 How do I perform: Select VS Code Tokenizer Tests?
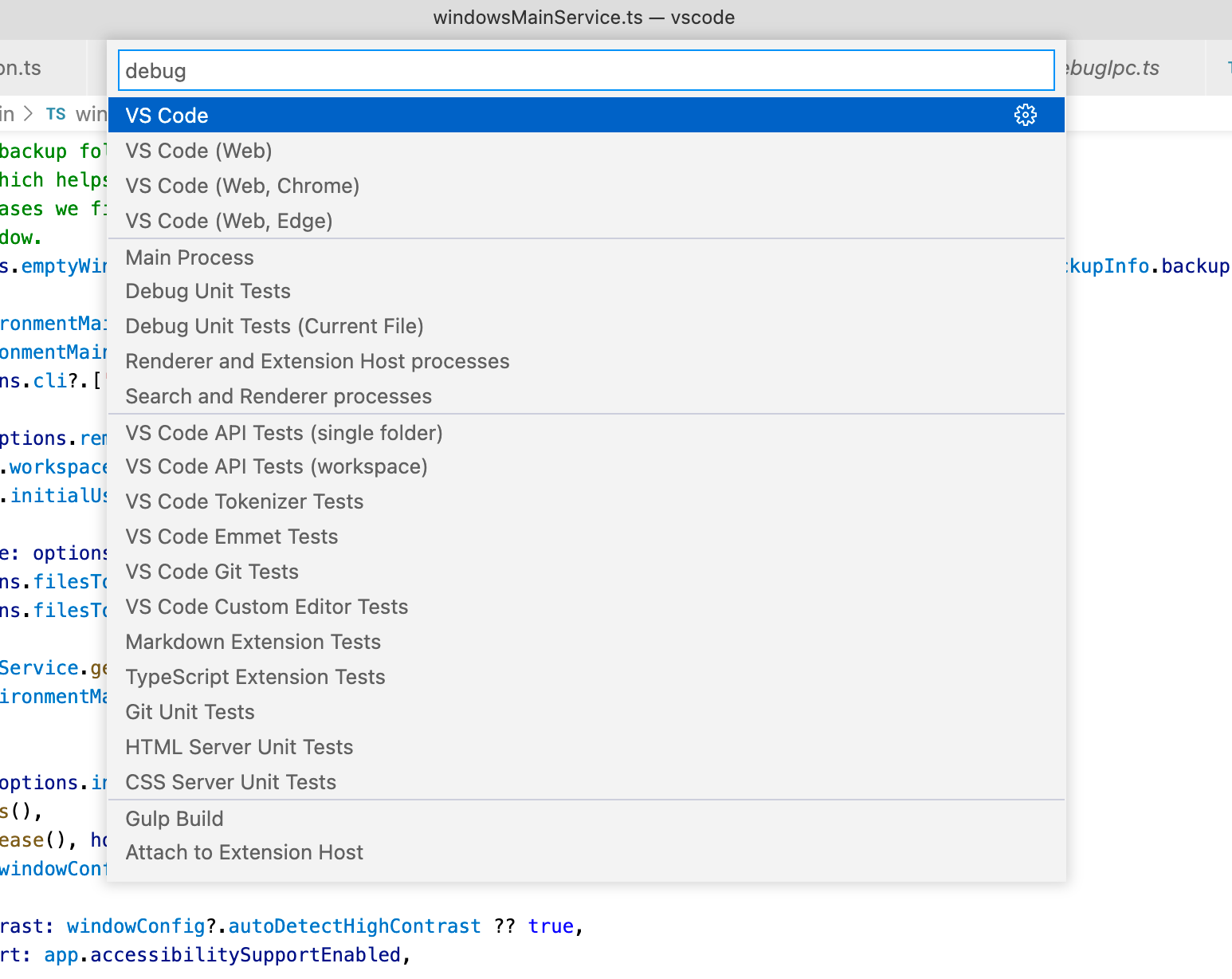point(244,501)
